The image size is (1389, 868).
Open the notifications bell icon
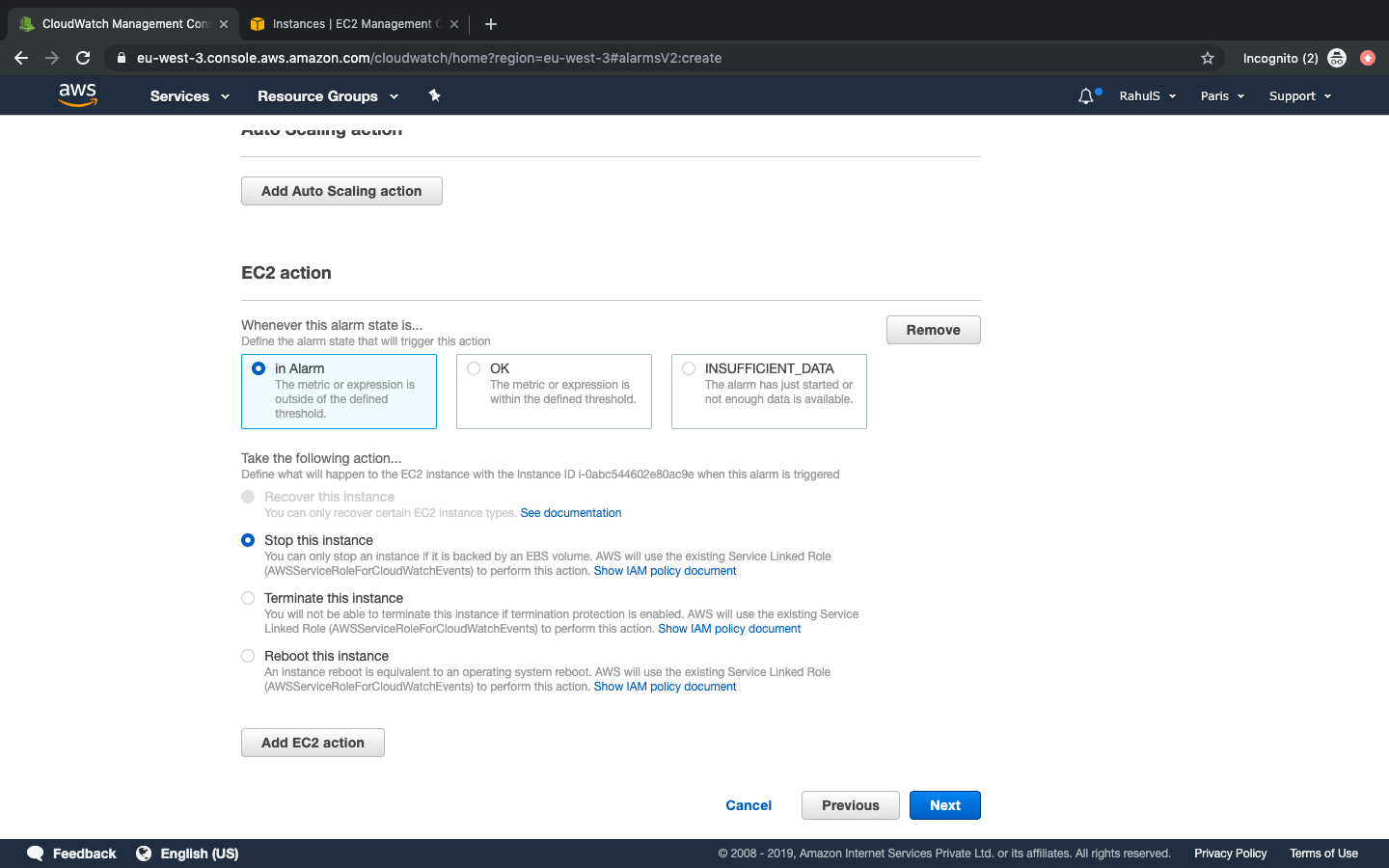pos(1086,95)
